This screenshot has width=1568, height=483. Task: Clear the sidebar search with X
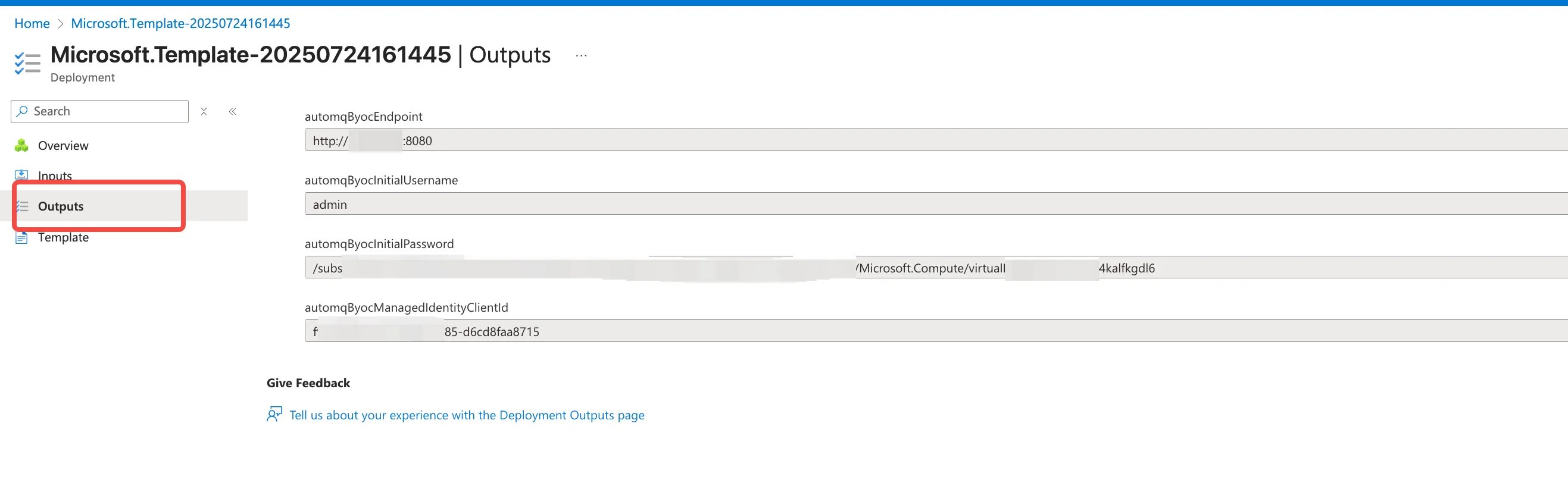(204, 111)
